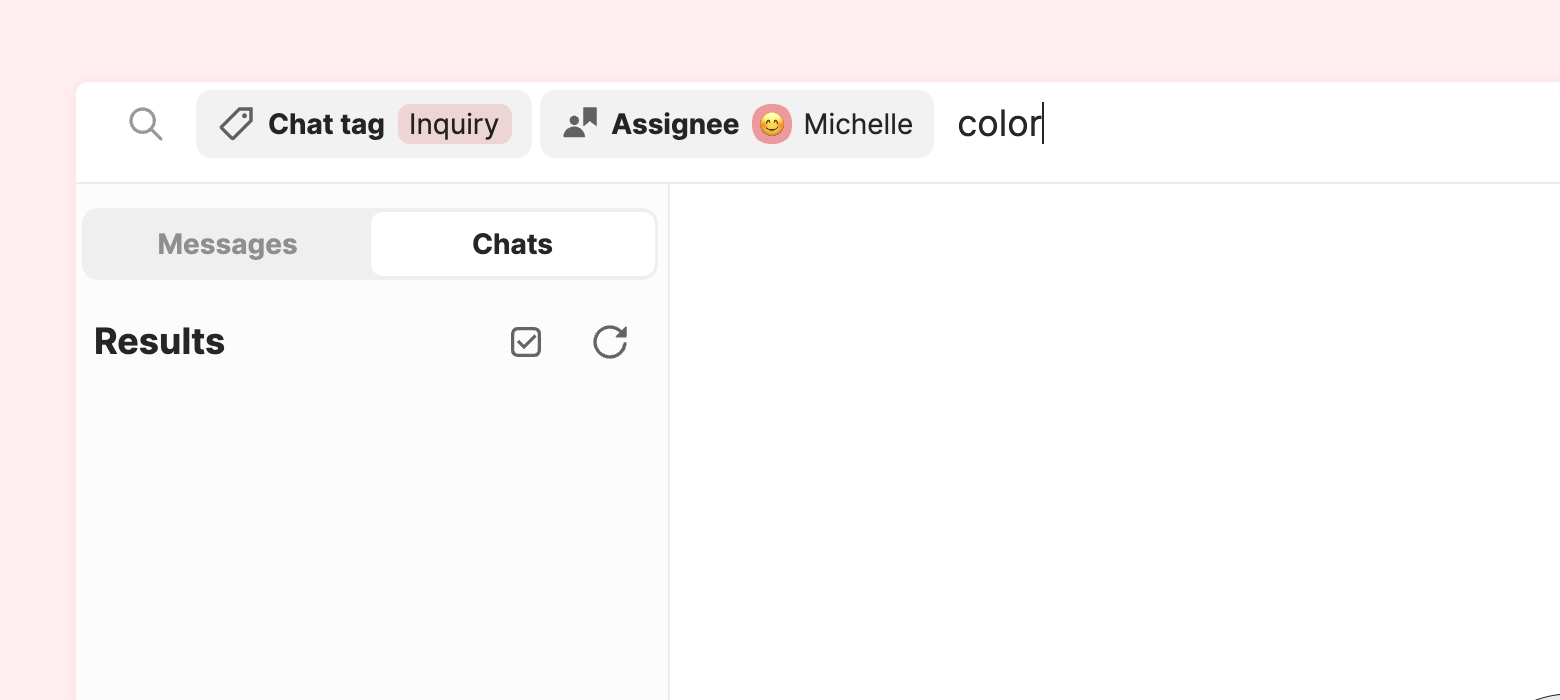
Task: Change the assignee name Michelle
Action: click(858, 124)
